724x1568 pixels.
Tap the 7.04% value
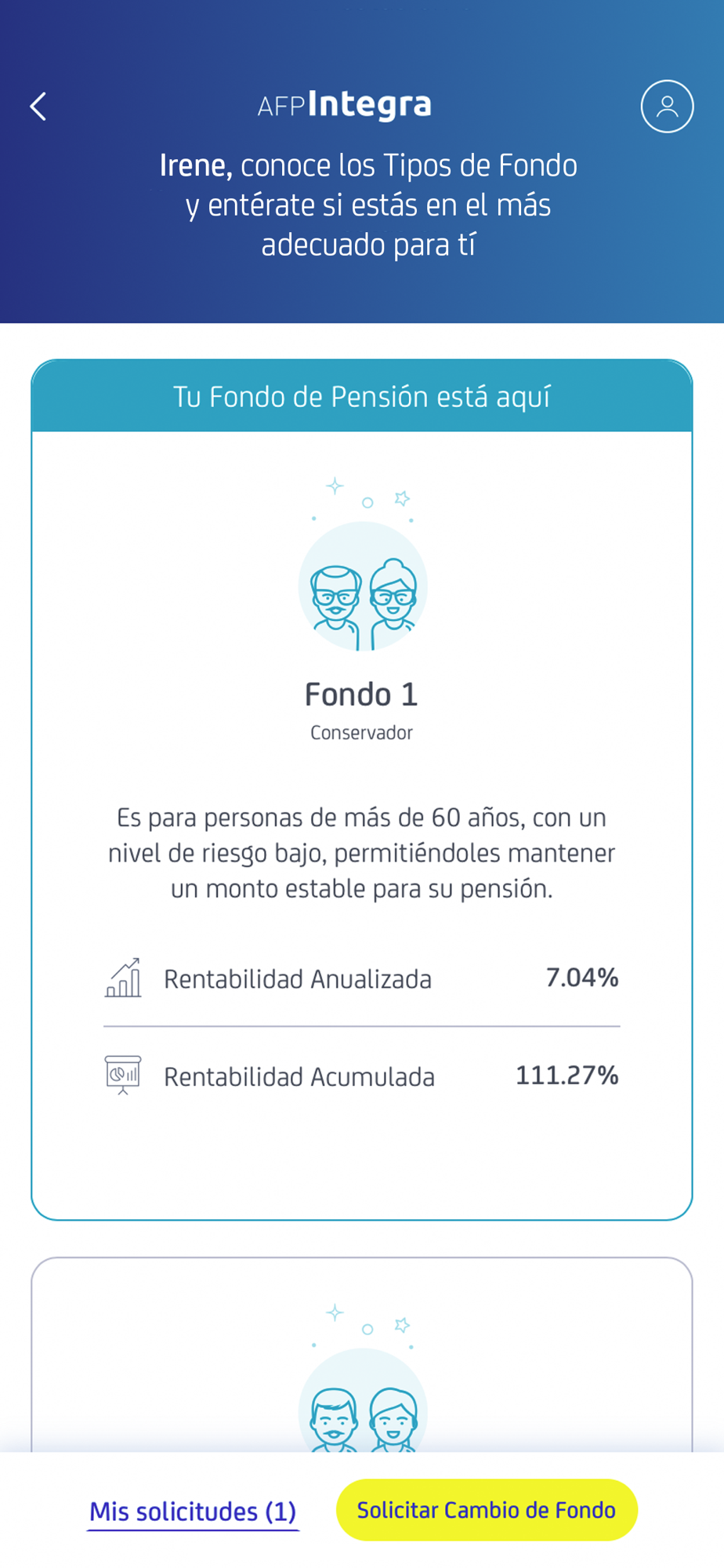582,978
